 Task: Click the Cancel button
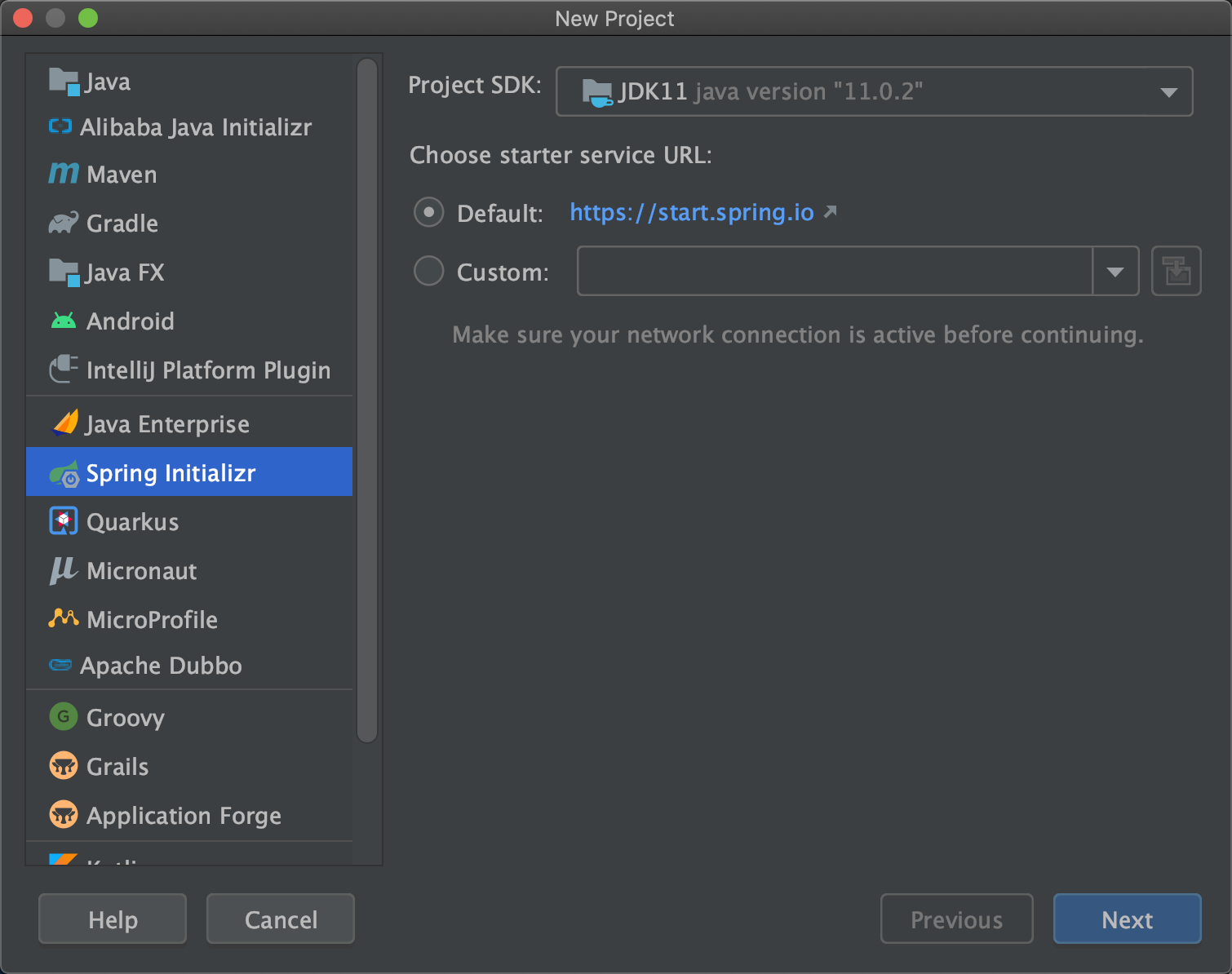tap(281, 919)
